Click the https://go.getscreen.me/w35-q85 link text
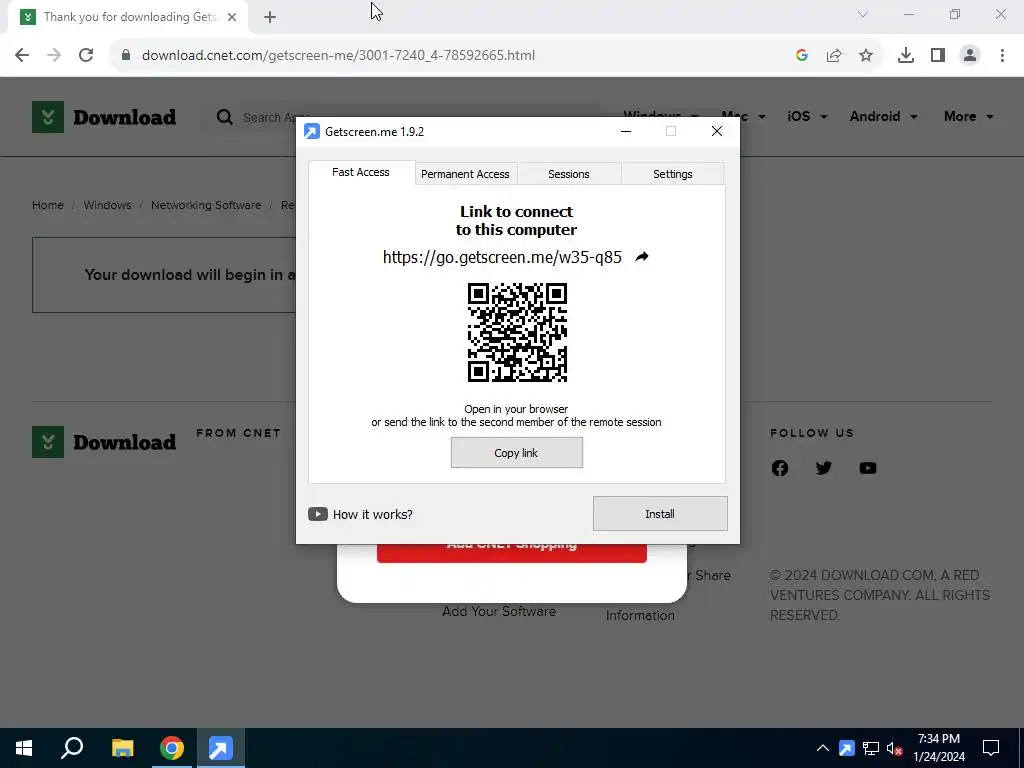1024x768 pixels. (502, 257)
